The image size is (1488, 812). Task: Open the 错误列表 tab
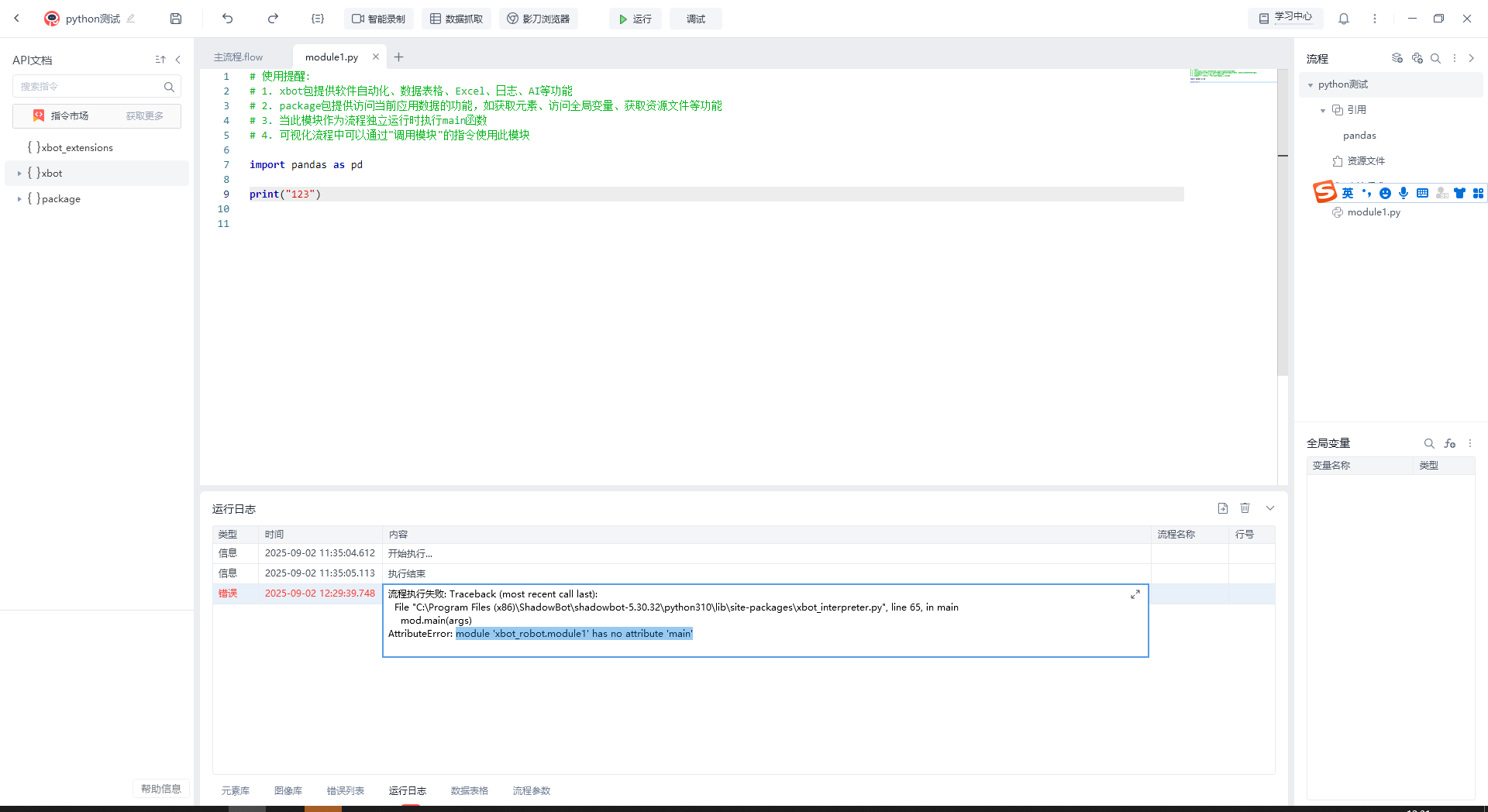point(346,791)
